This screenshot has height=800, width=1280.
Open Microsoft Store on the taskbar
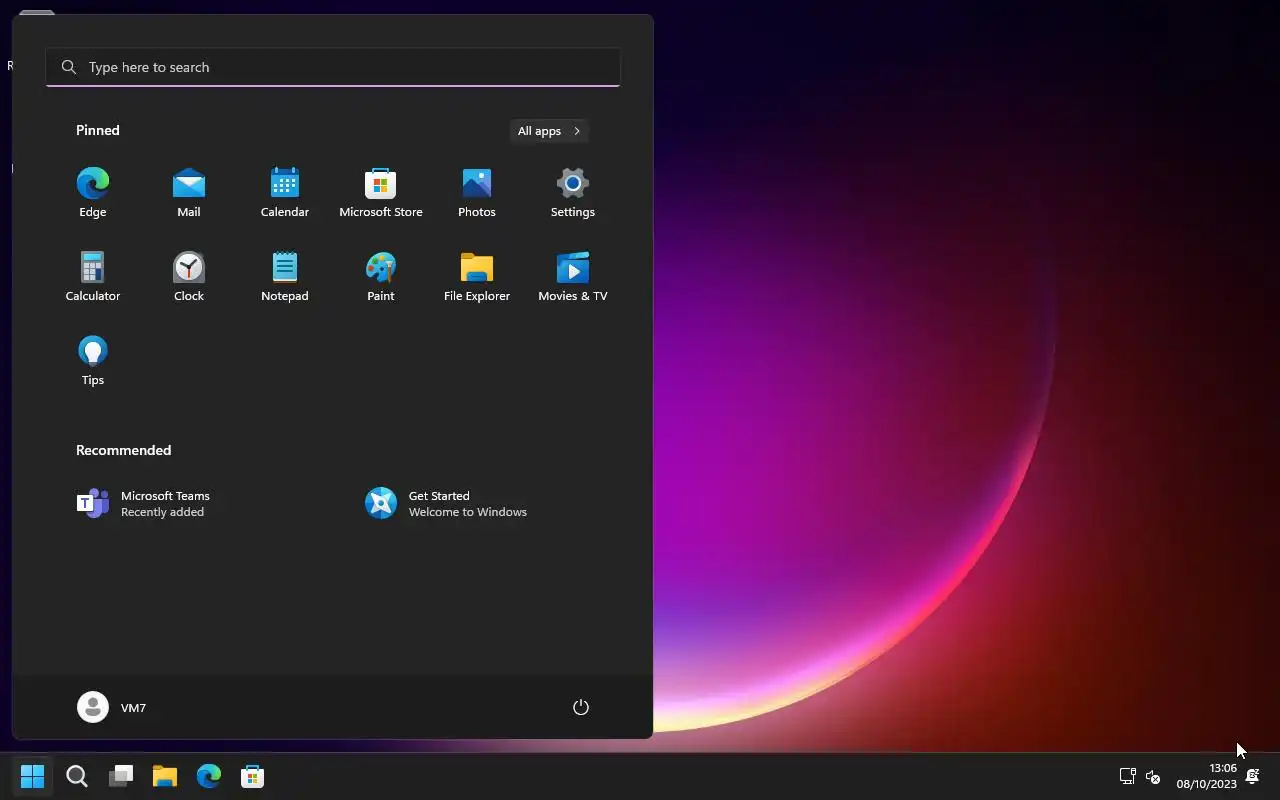click(x=253, y=776)
